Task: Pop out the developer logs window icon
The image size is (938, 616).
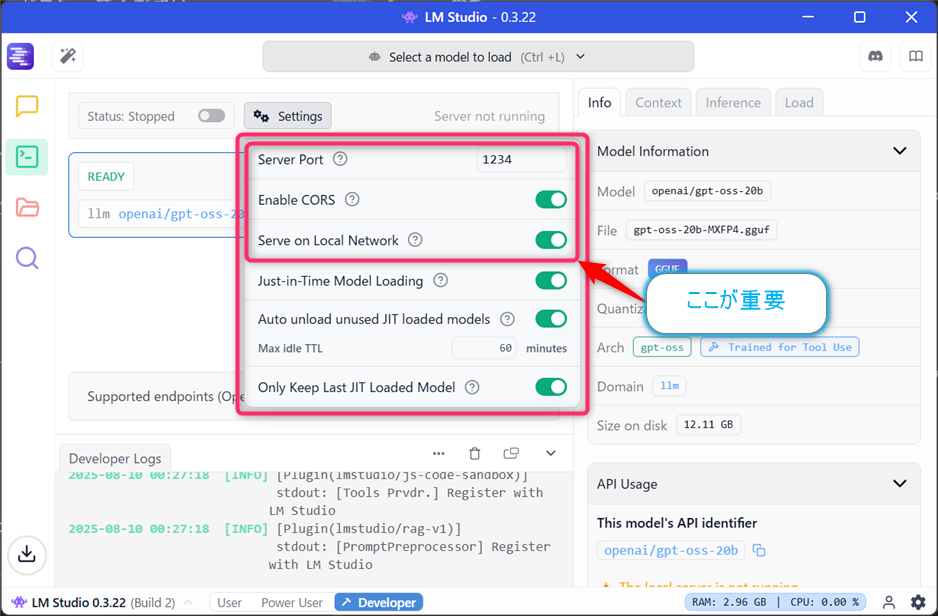Action: (511, 453)
